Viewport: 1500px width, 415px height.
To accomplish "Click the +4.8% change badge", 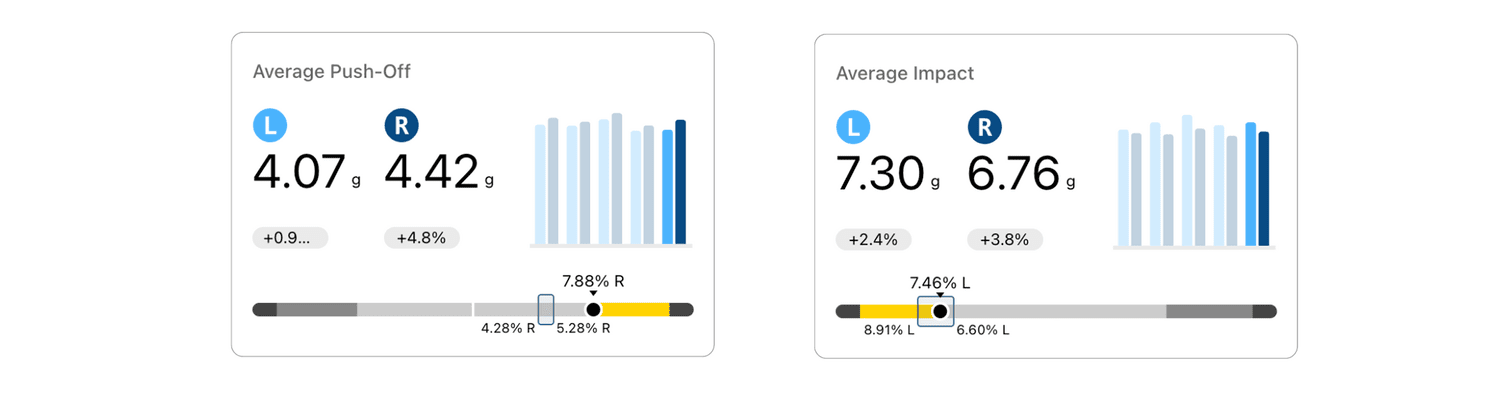I will pos(422,238).
